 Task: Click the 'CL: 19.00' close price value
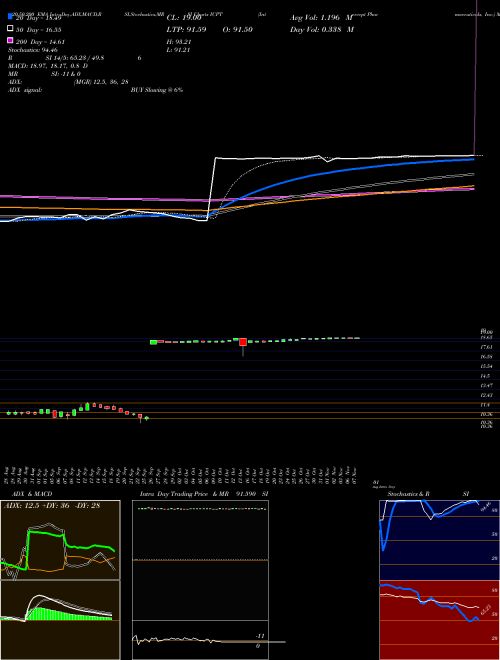coord(183,18)
